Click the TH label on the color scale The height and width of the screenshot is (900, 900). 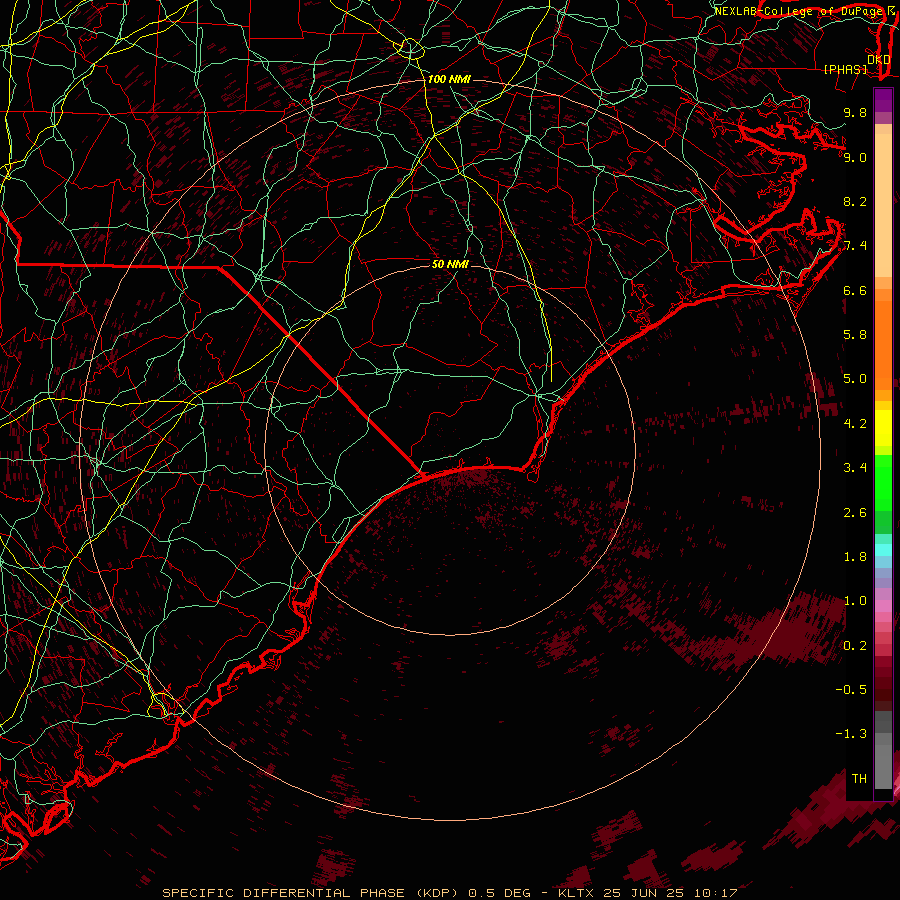coord(859,779)
